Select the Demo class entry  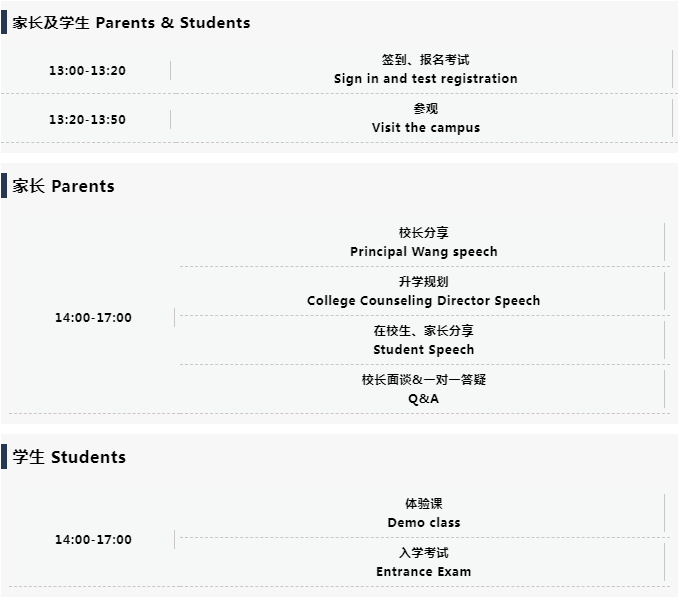click(x=424, y=523)
